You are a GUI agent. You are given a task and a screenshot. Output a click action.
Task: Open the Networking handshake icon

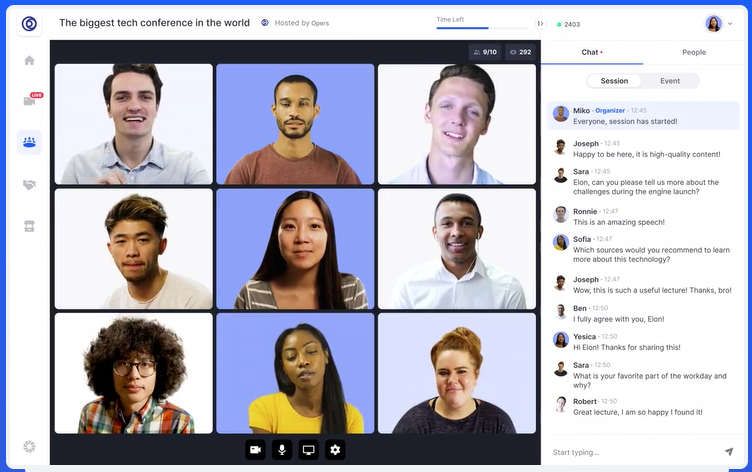(29, 185)
